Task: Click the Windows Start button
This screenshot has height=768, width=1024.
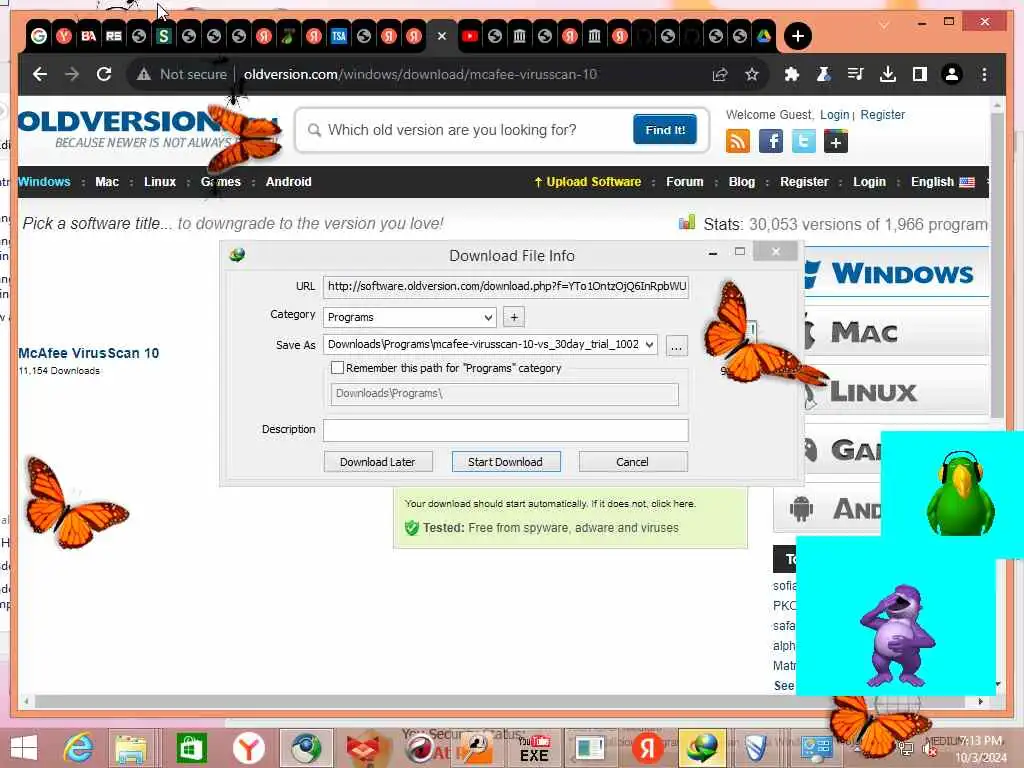Action: 24,748
